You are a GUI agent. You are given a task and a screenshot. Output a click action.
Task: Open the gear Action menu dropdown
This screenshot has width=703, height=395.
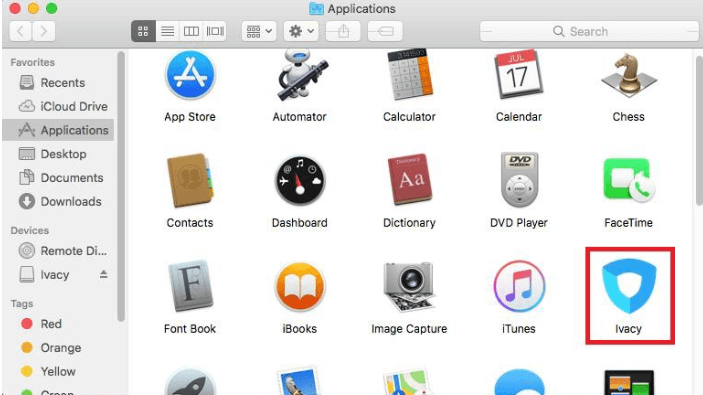point(301,31)
